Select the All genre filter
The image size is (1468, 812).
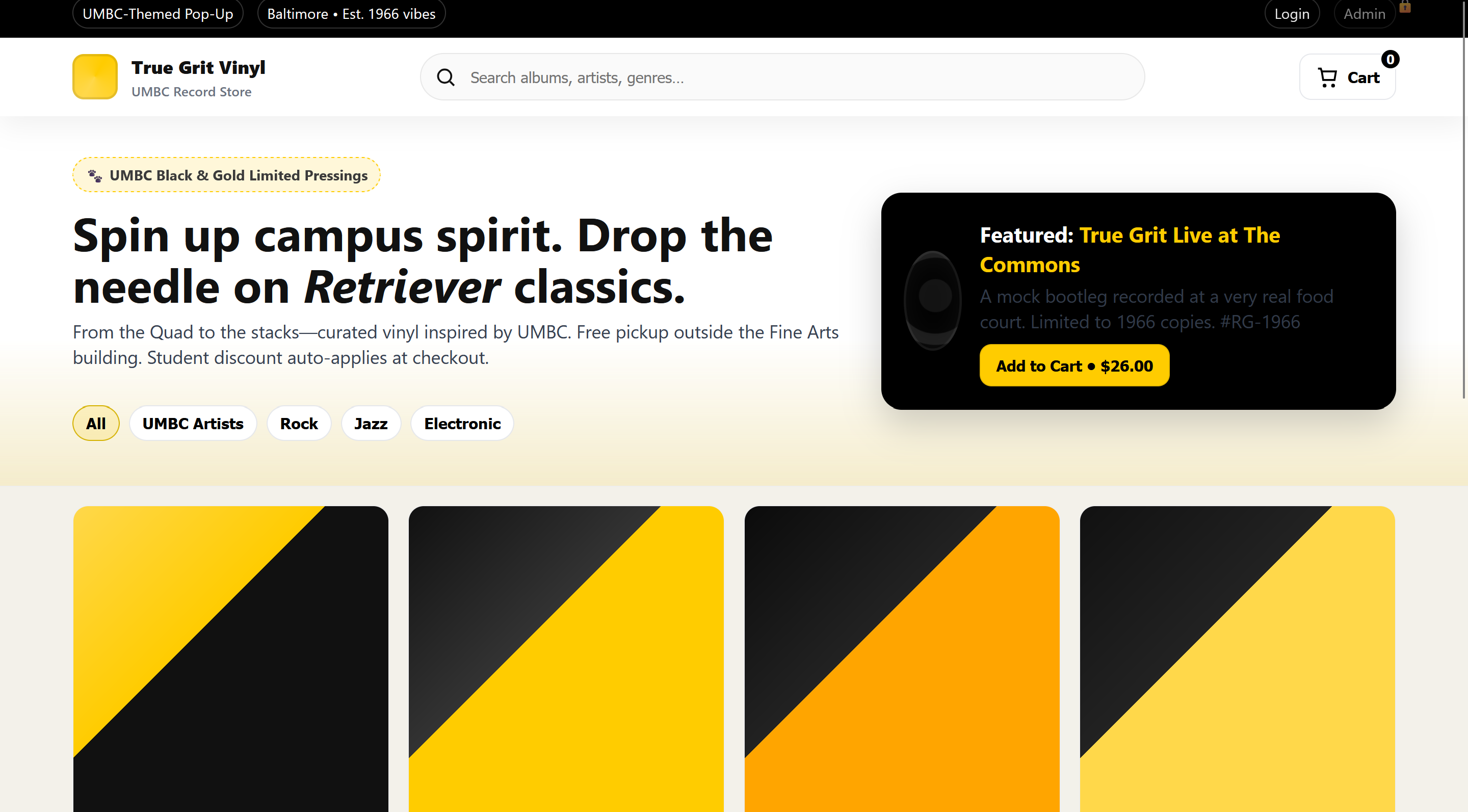[96, 424]
